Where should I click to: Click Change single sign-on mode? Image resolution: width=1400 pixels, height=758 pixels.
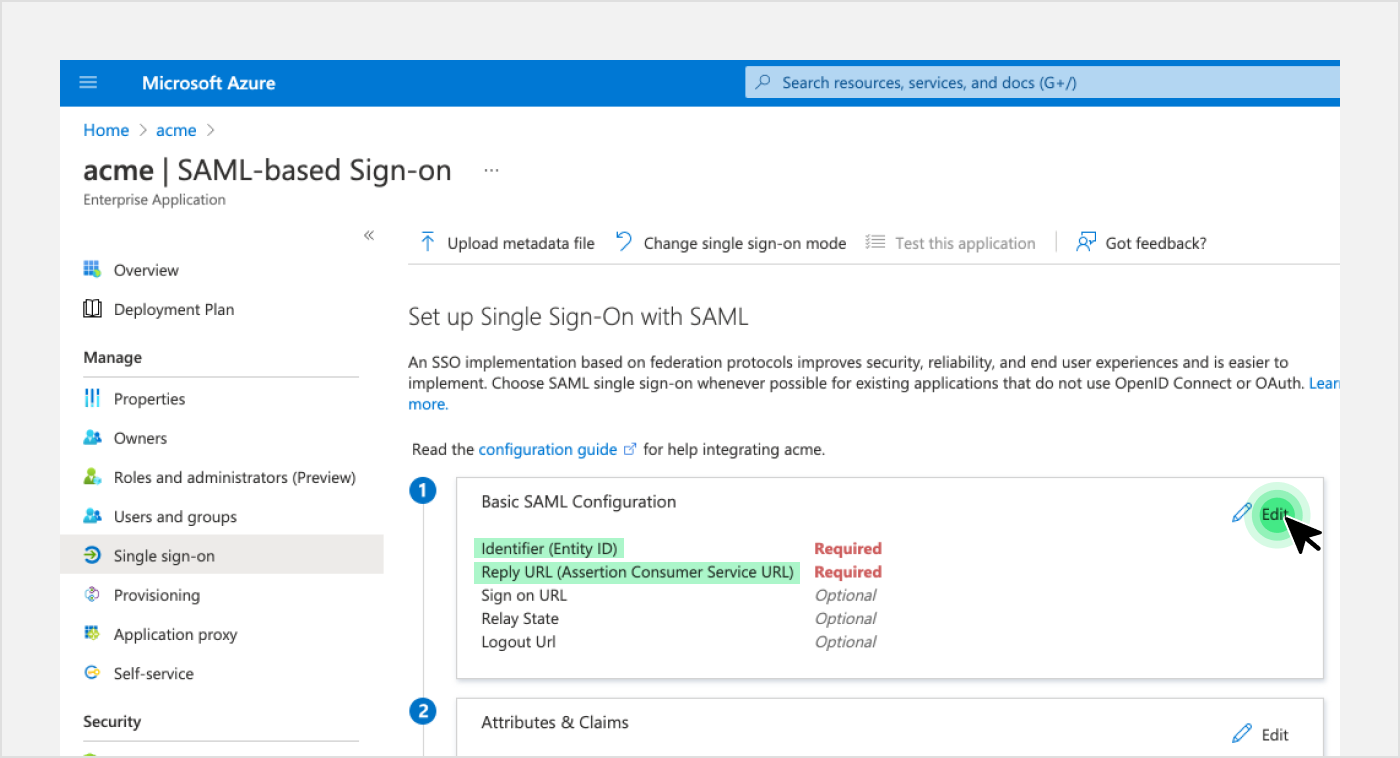pos(731,243)
